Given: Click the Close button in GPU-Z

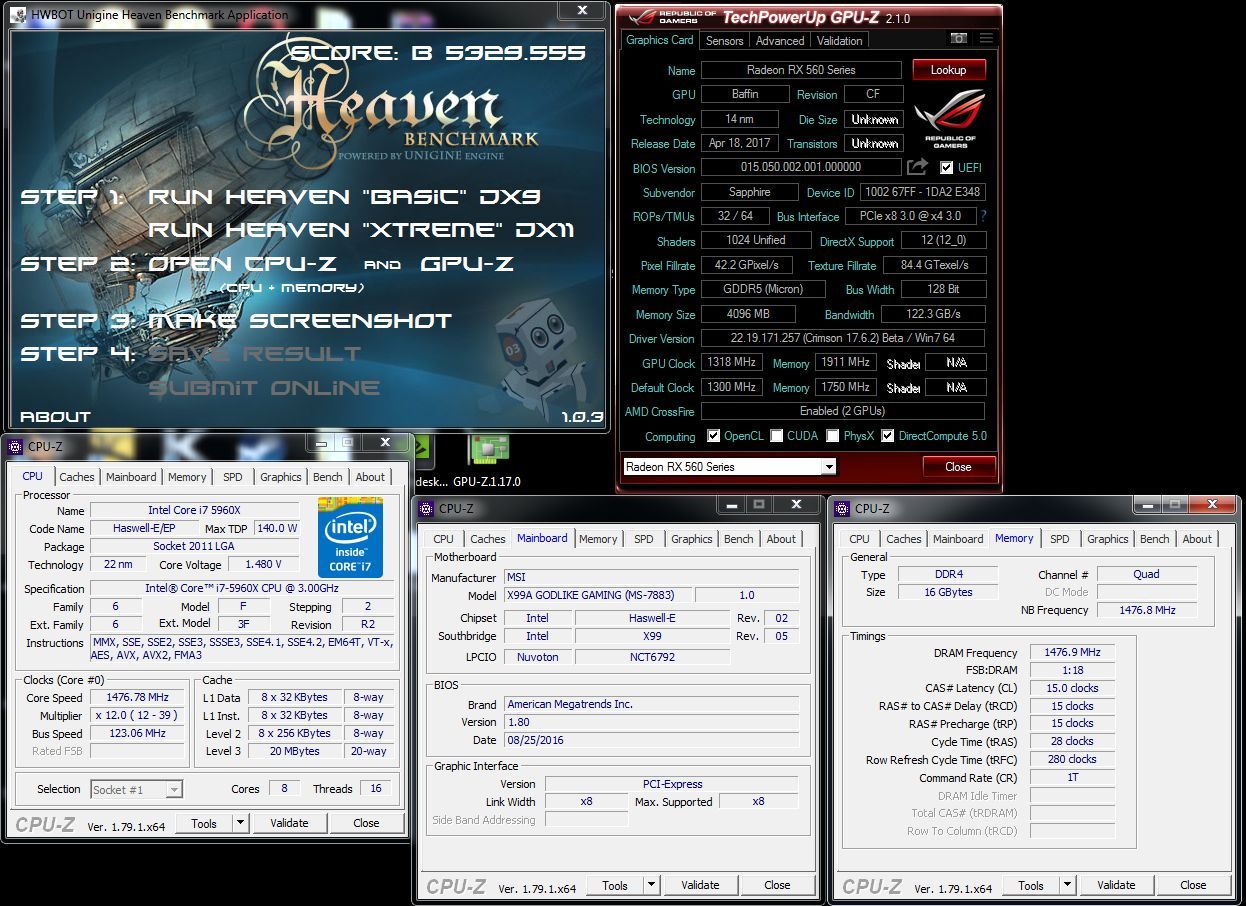Looking at the screenshot, I should click(x=958, y=467).
